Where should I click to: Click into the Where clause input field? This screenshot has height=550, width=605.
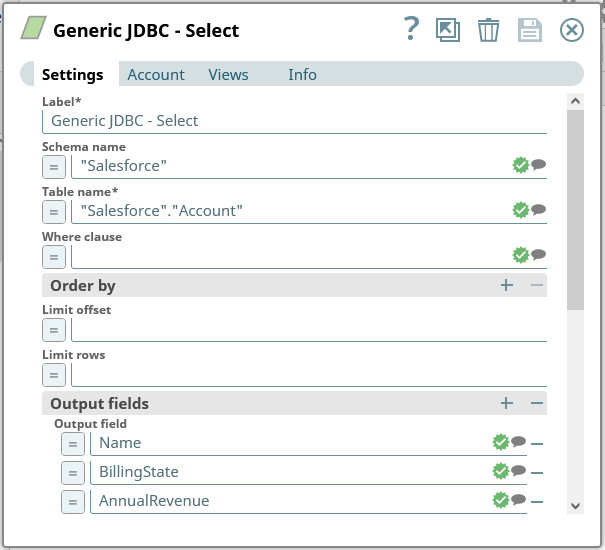(290, 256)
